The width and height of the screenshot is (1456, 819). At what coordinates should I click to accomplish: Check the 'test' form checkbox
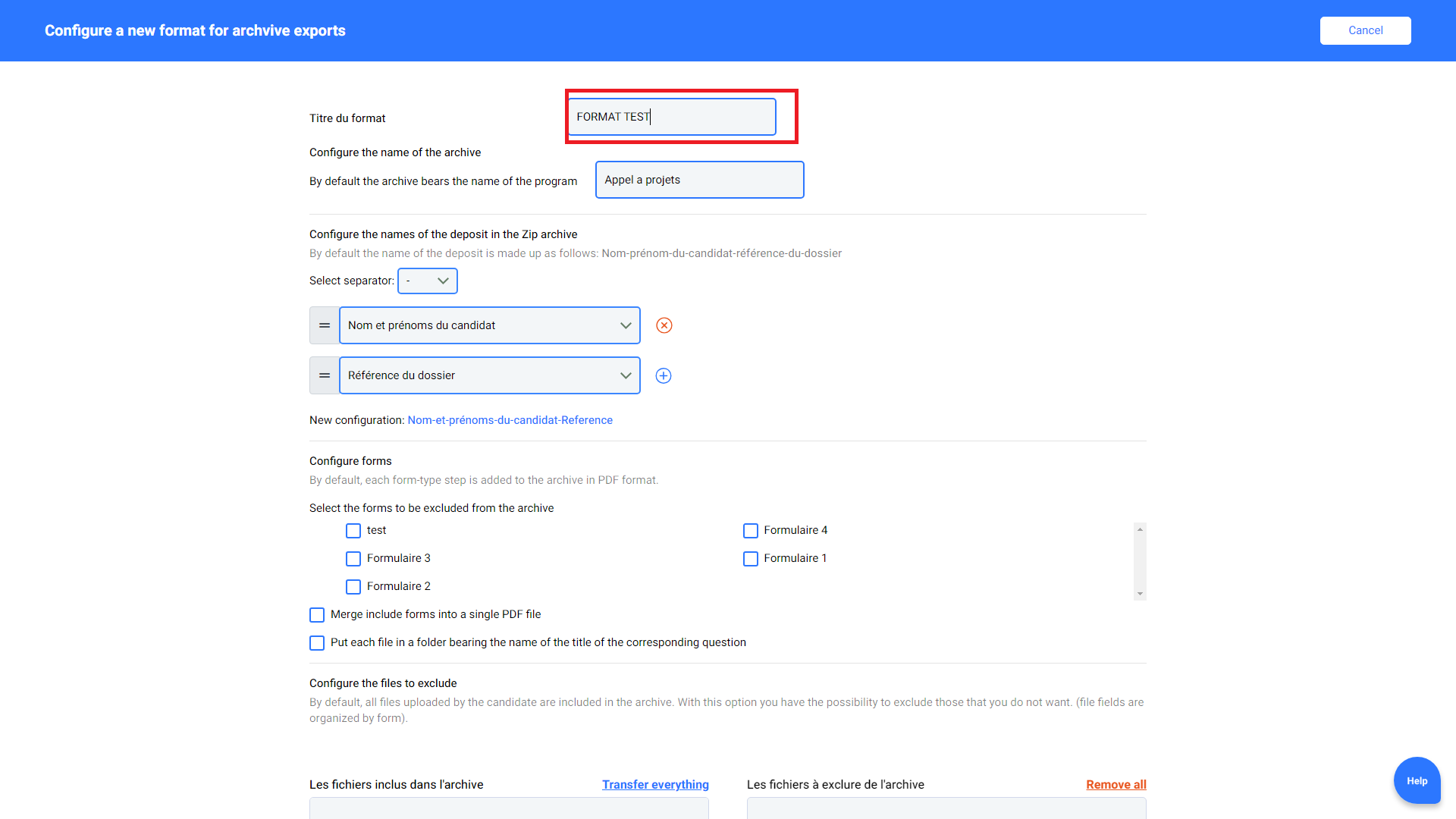(353, 531)
